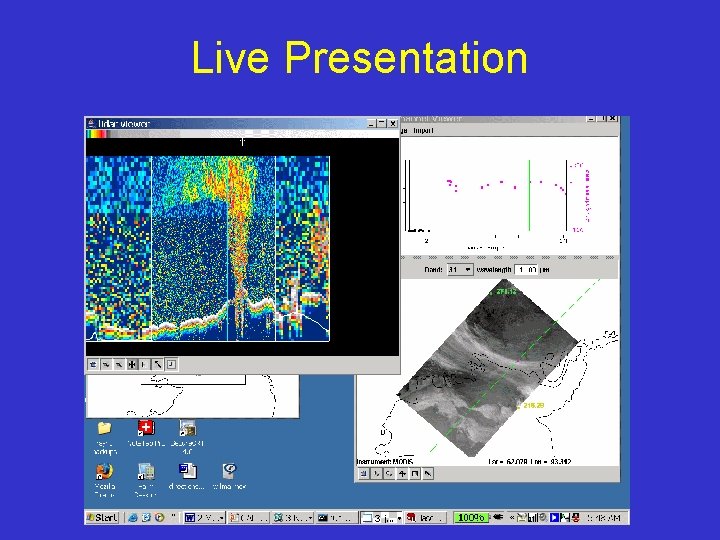
Task: Click the 'Instrument: MODIS' status text
Action: point(385,461)
